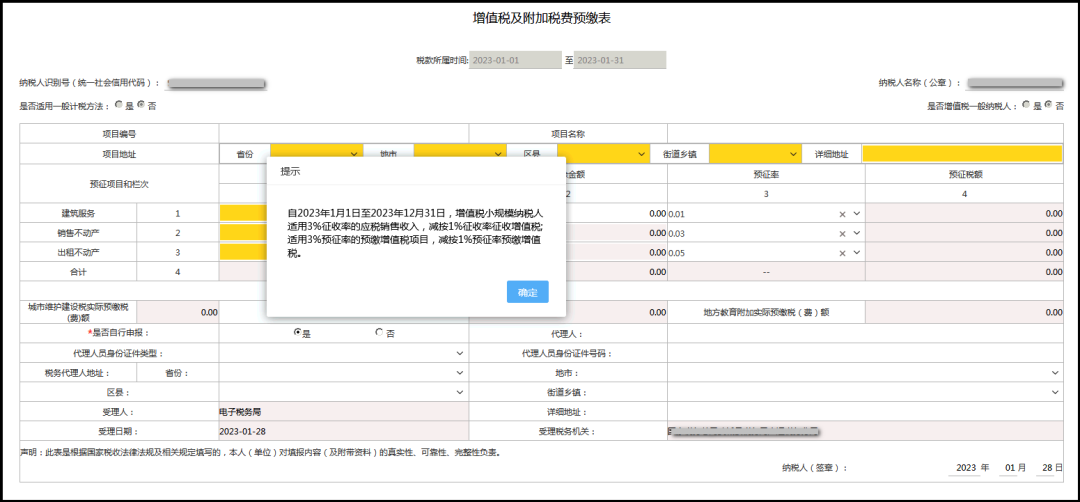Click the 提示 dialog title
1080x502 pixels.
[290, 172]
